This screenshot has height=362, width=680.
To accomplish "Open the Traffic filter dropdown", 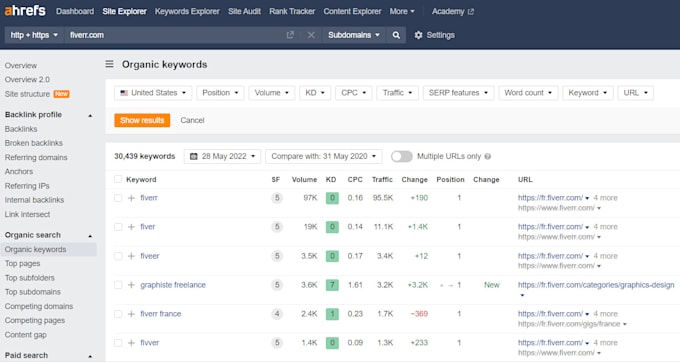I will tap(397, 93).
